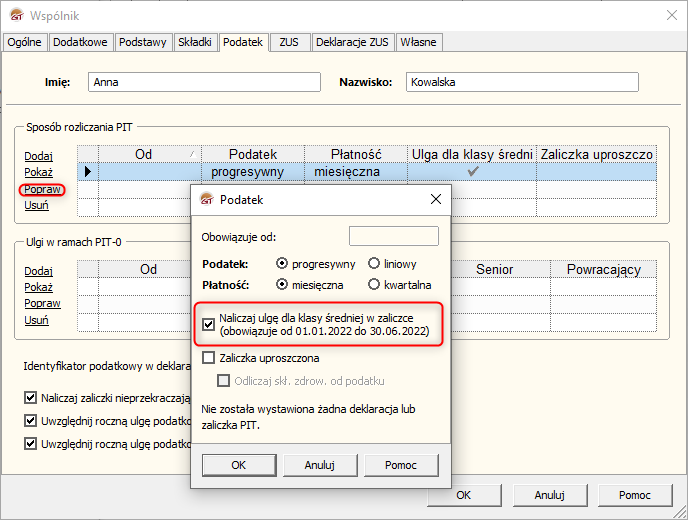Click the Ulga dla klasy średni column header
Image resolution: width=688 pixels, height=520 pixels.
[472, 154]
